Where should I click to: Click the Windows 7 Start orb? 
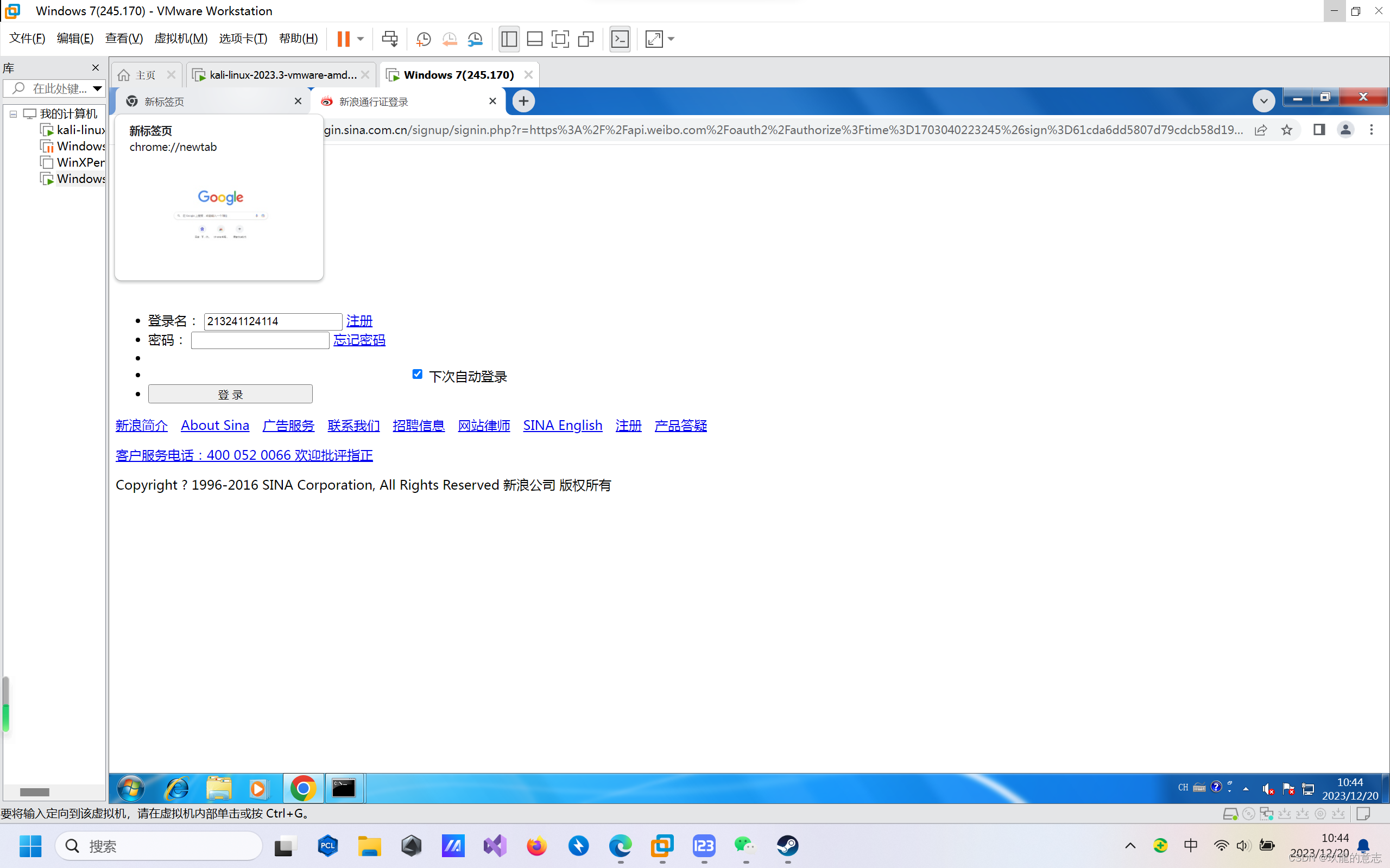pyautogui.click(x=131, y=789)
